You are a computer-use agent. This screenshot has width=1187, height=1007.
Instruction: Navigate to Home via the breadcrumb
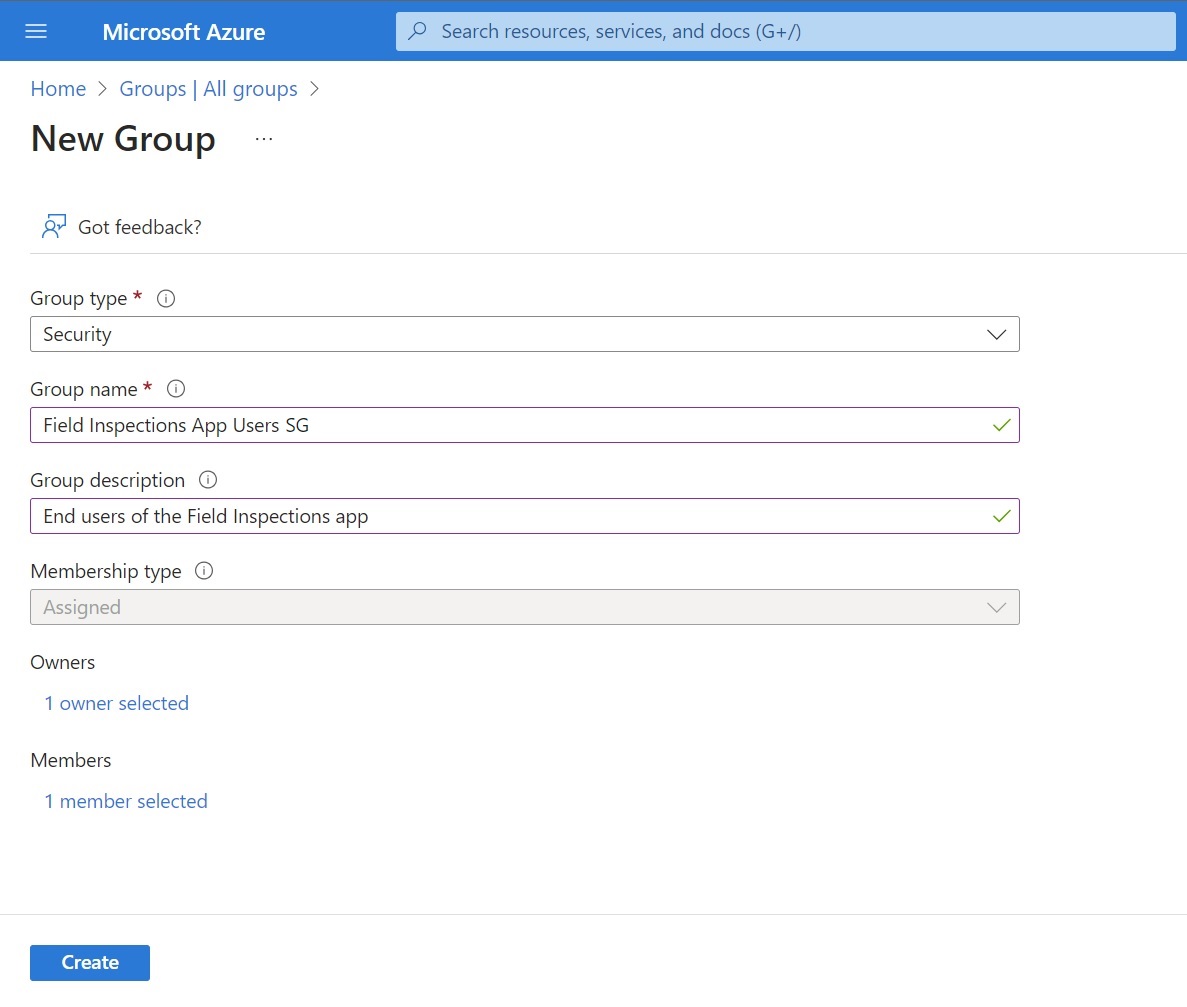(58, 89)
